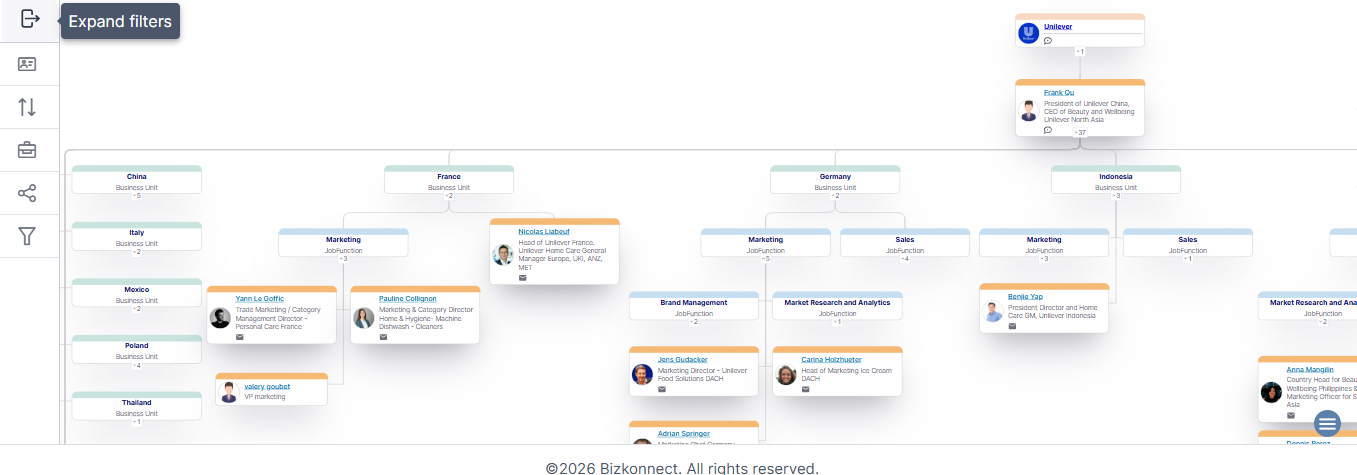Click email icon on Benjie Yap card
Image resolution: width=1357 pixels, height=475 pixels.
1013,326
